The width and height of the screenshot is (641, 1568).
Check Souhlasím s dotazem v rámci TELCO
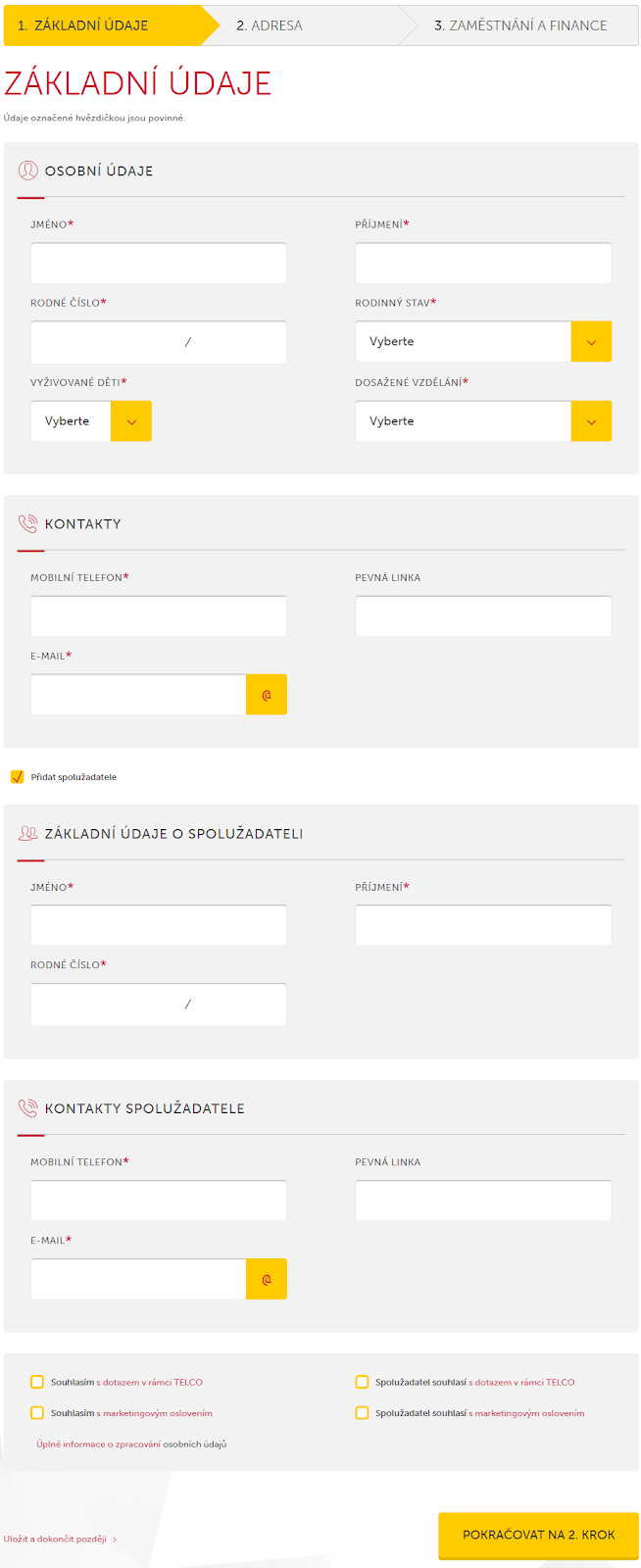click(x=37, y=1382)
